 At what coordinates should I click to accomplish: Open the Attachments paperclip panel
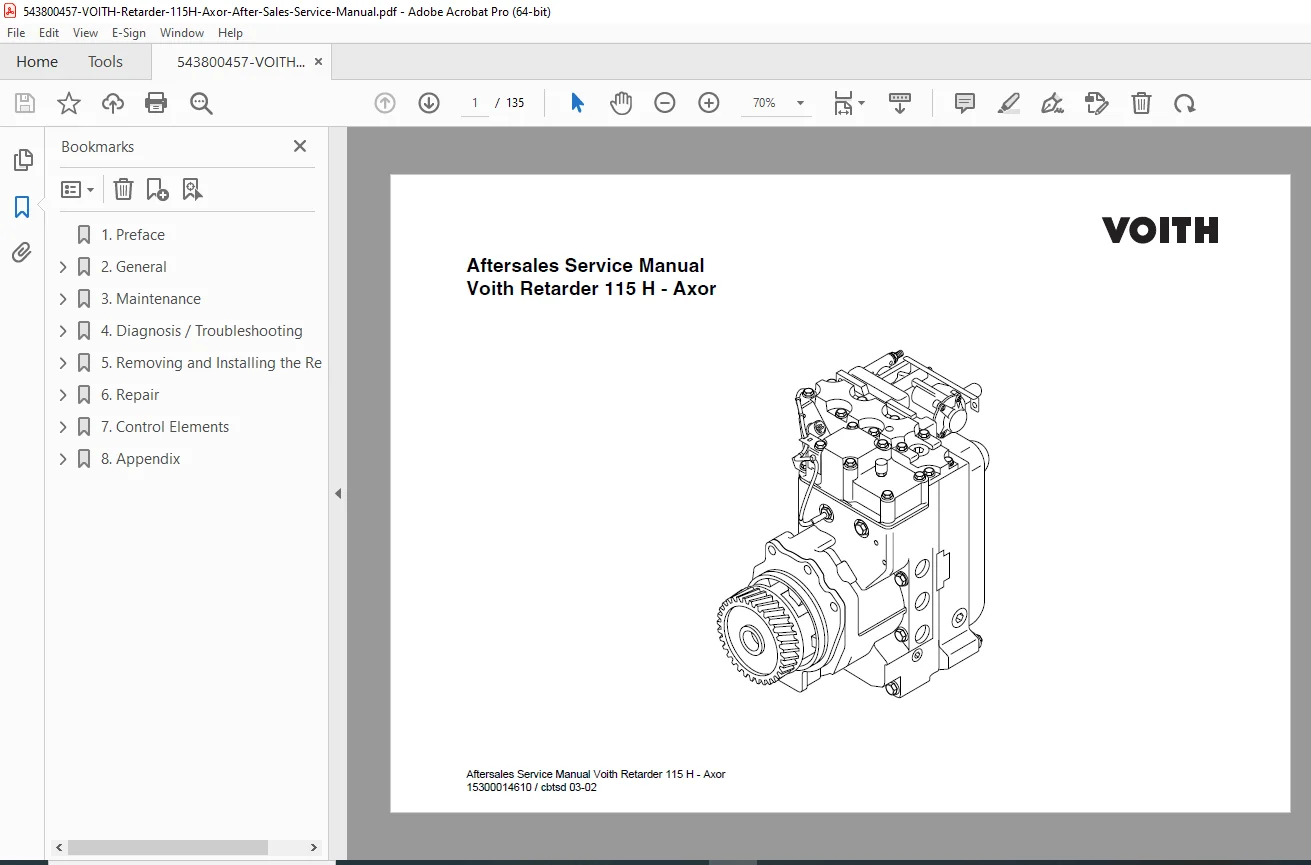(x=22, y=253)
